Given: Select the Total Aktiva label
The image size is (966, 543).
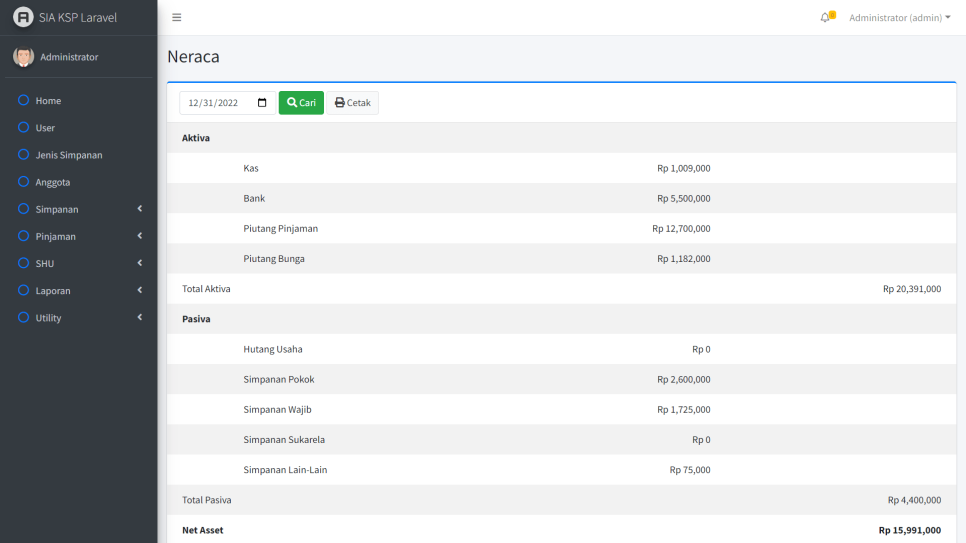Looking at the screenshot, I should (206, 289).
